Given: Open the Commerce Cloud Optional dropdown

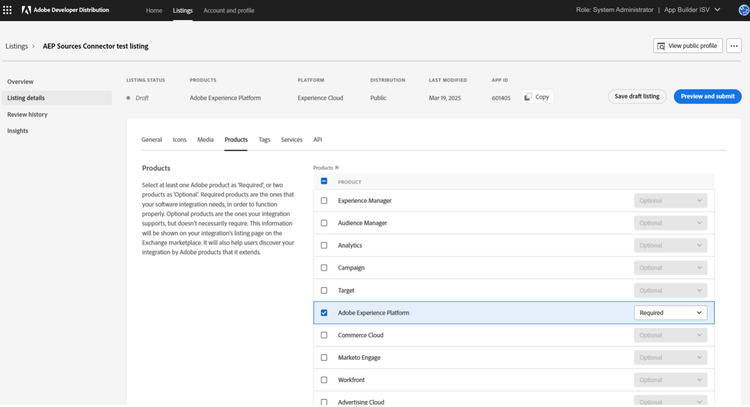Looking at the screenshot, I should pyautogui.click(x=670, y=336).
